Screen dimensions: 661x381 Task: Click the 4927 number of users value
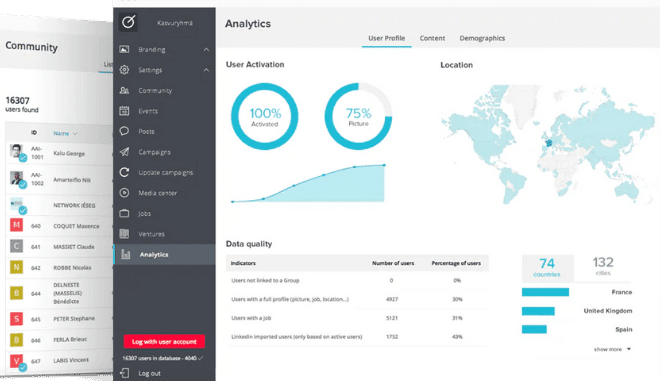(x=392, y=299)
